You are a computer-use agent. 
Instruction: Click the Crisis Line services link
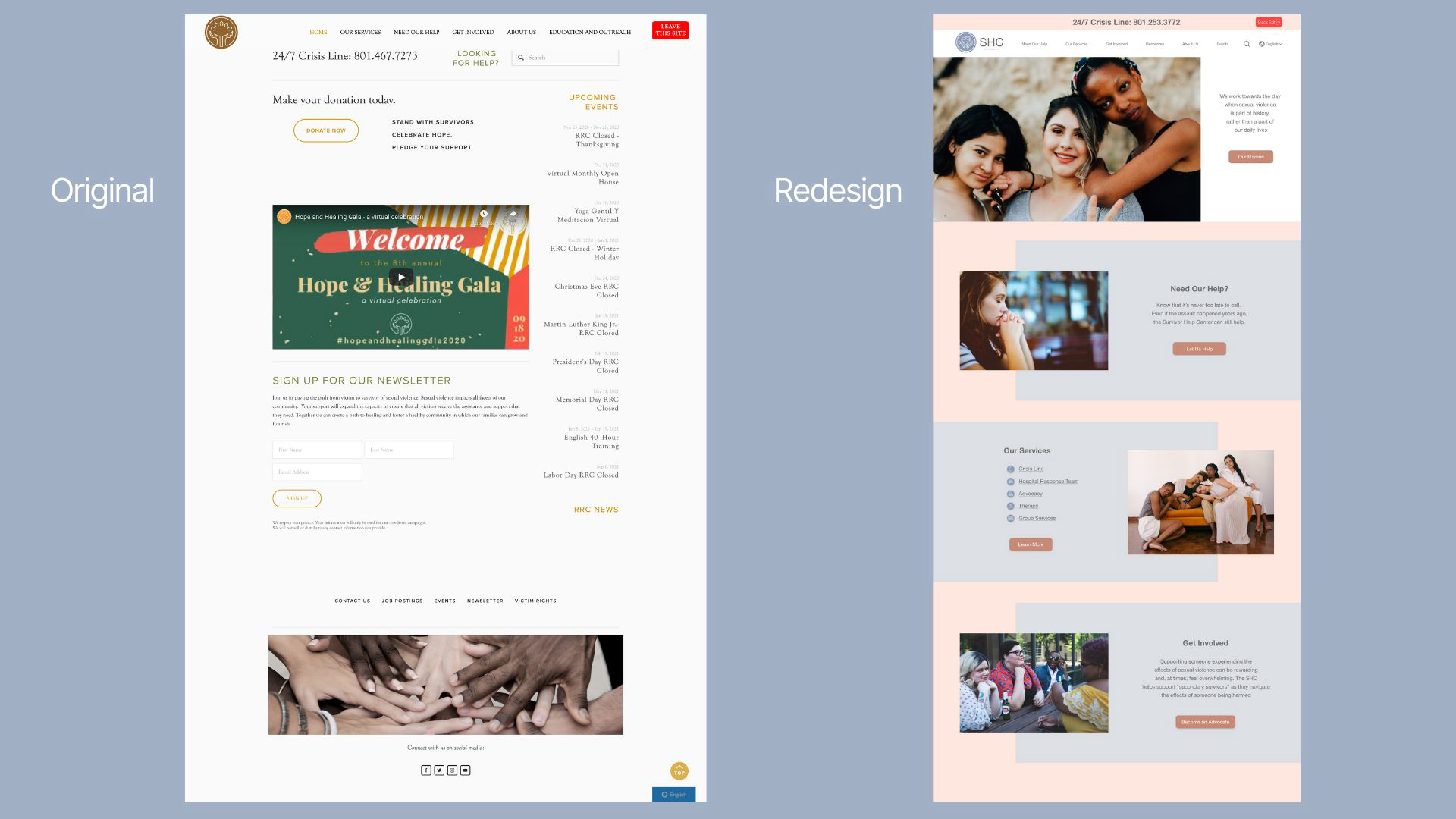[x=1031, y=469]
